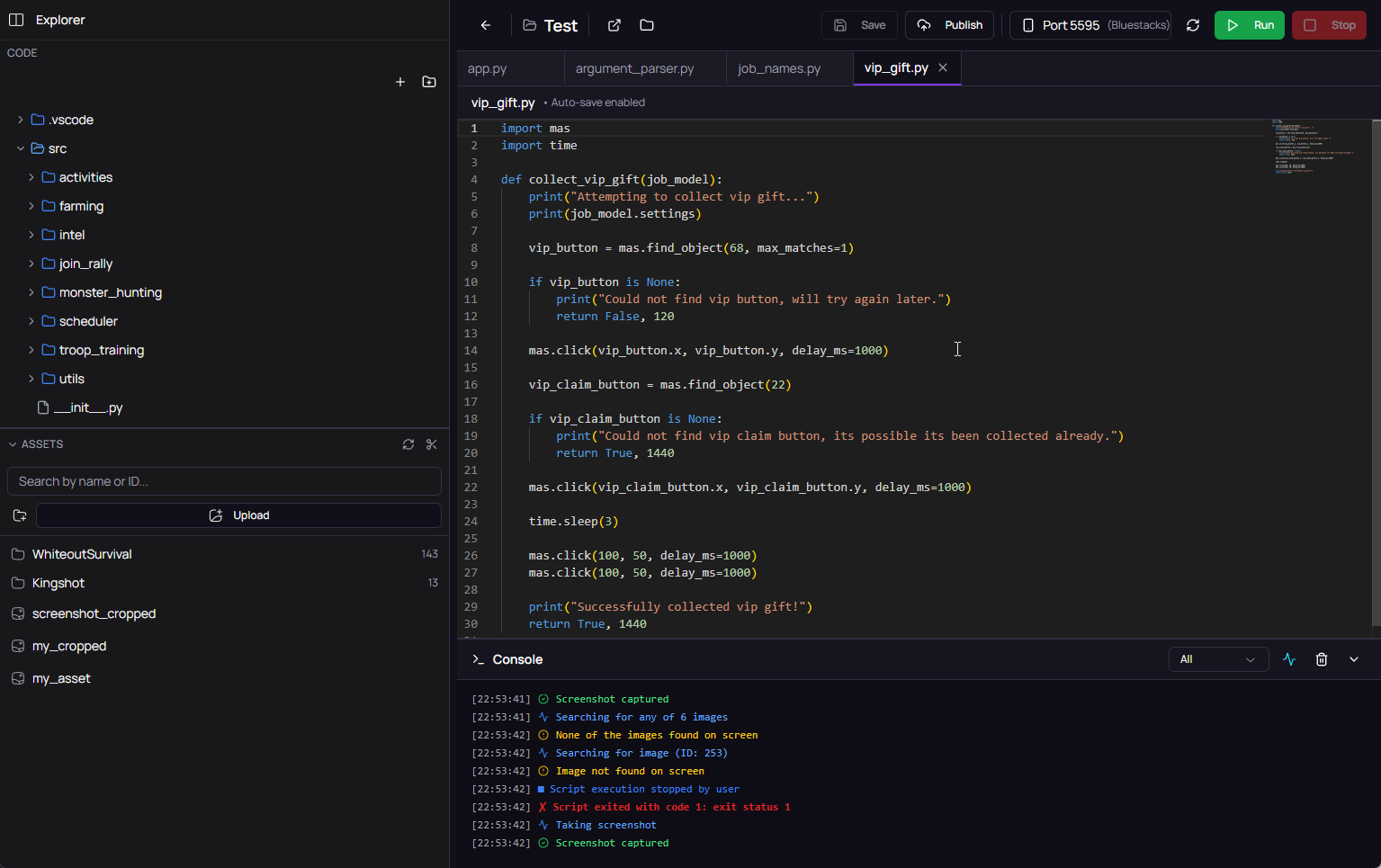The height and width of the screenshot is (868, 1381).
Task: Click the back arrow next to Test
Action: 486,25
